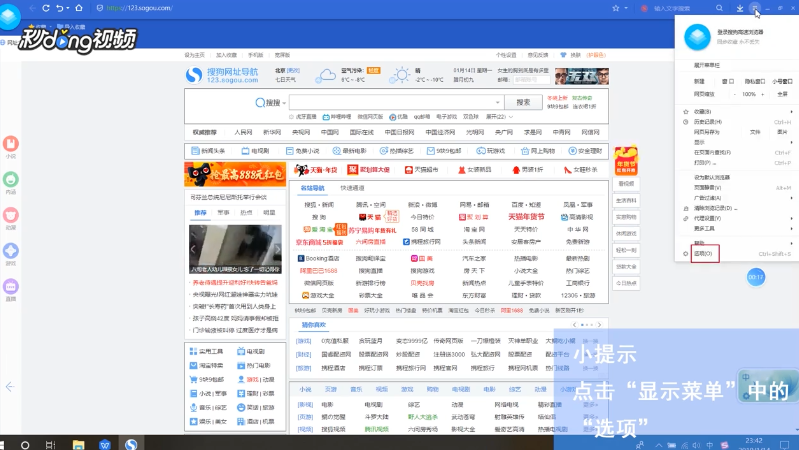Open 小说 in the left sidebar

pyautogui.click(x=11, y=147)
